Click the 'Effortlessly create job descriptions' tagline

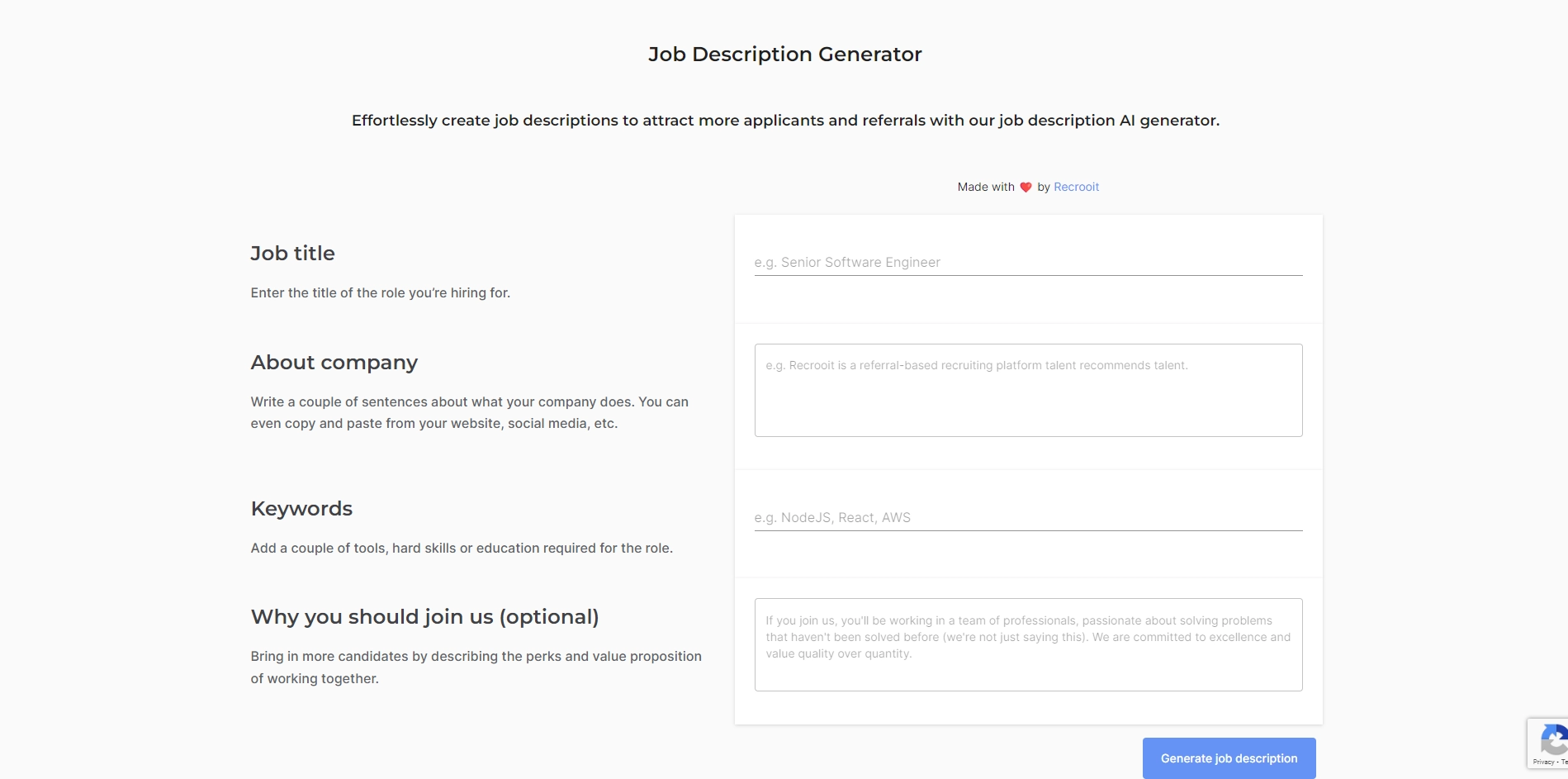point(784,121)
